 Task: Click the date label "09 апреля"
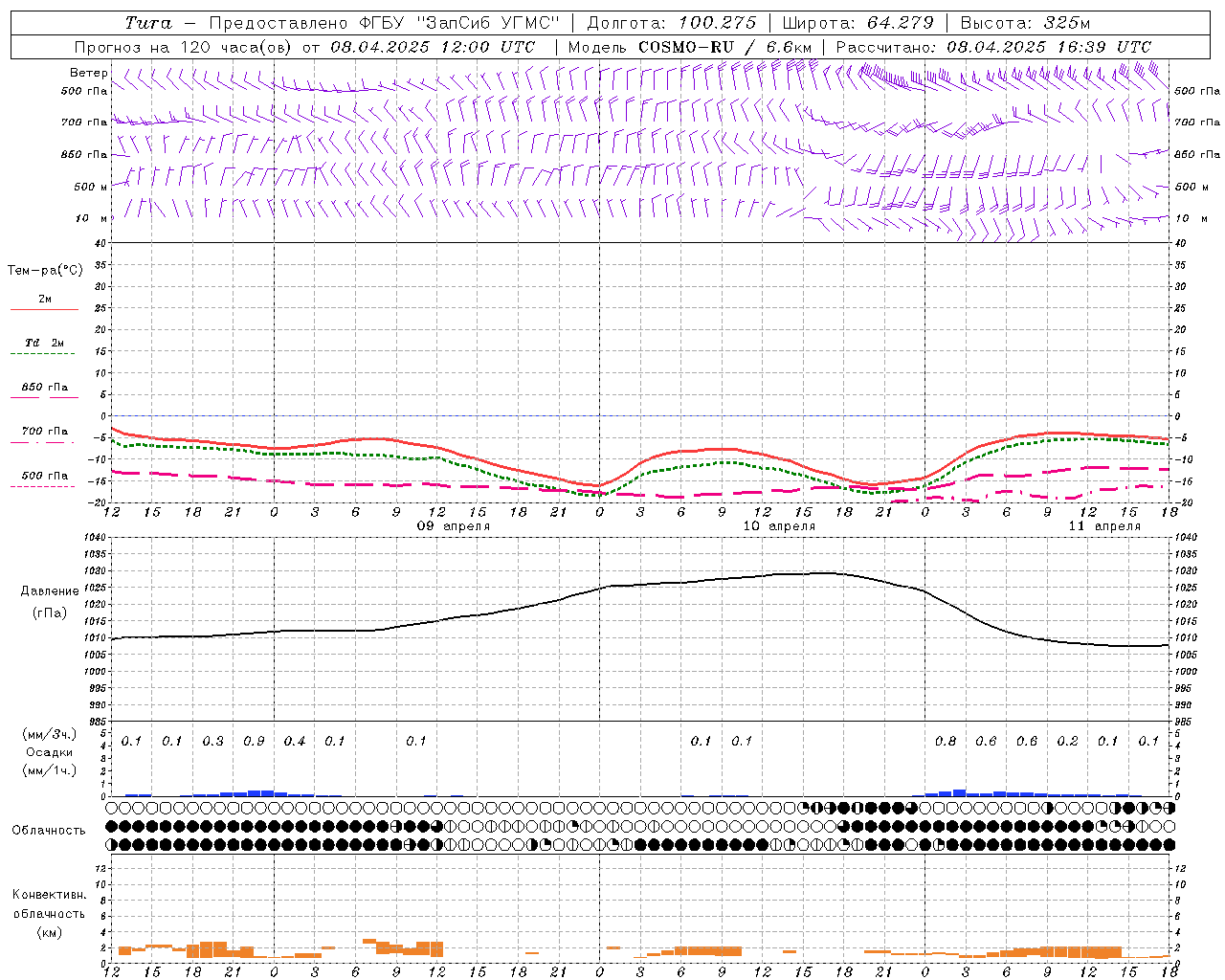coord(454,526)
